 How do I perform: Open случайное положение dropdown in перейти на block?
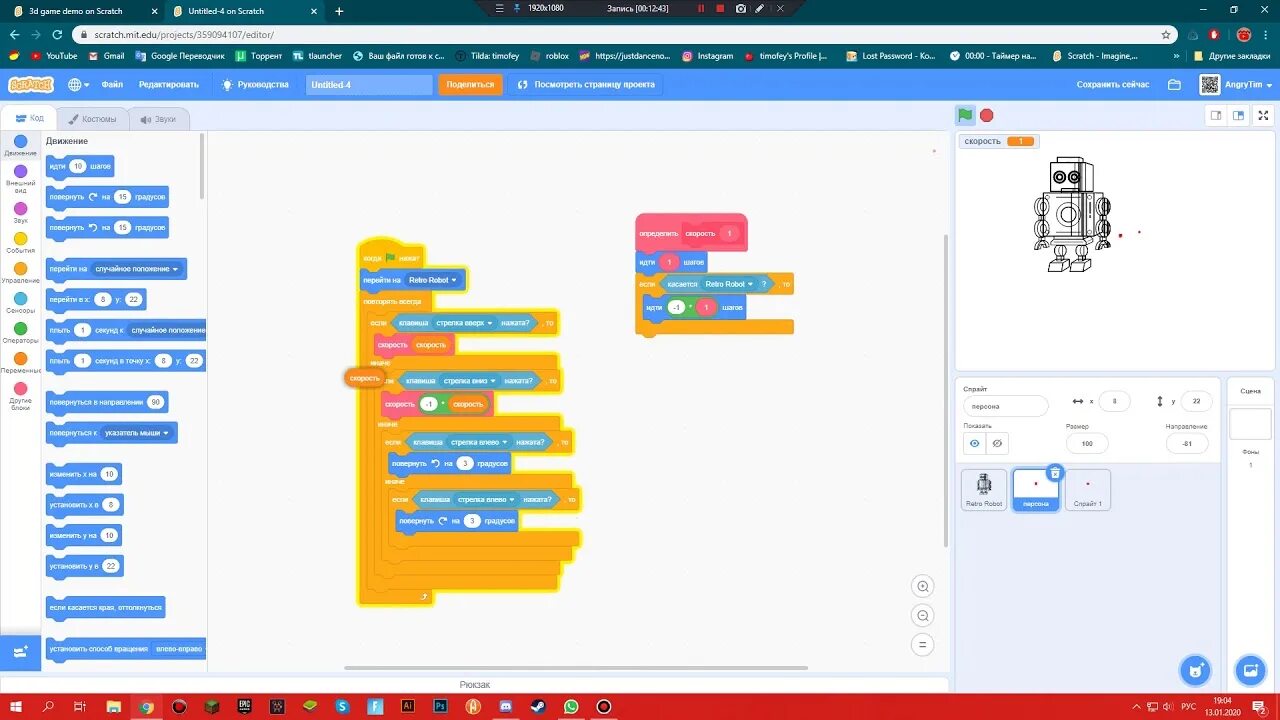(137, 269)
